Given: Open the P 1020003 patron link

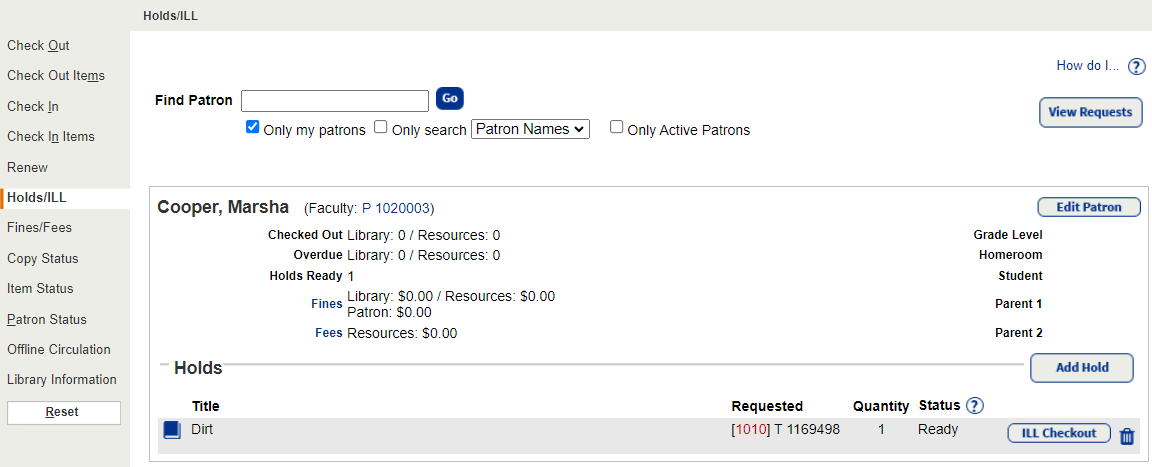Looking at the screenshot, I should [396, 209].
